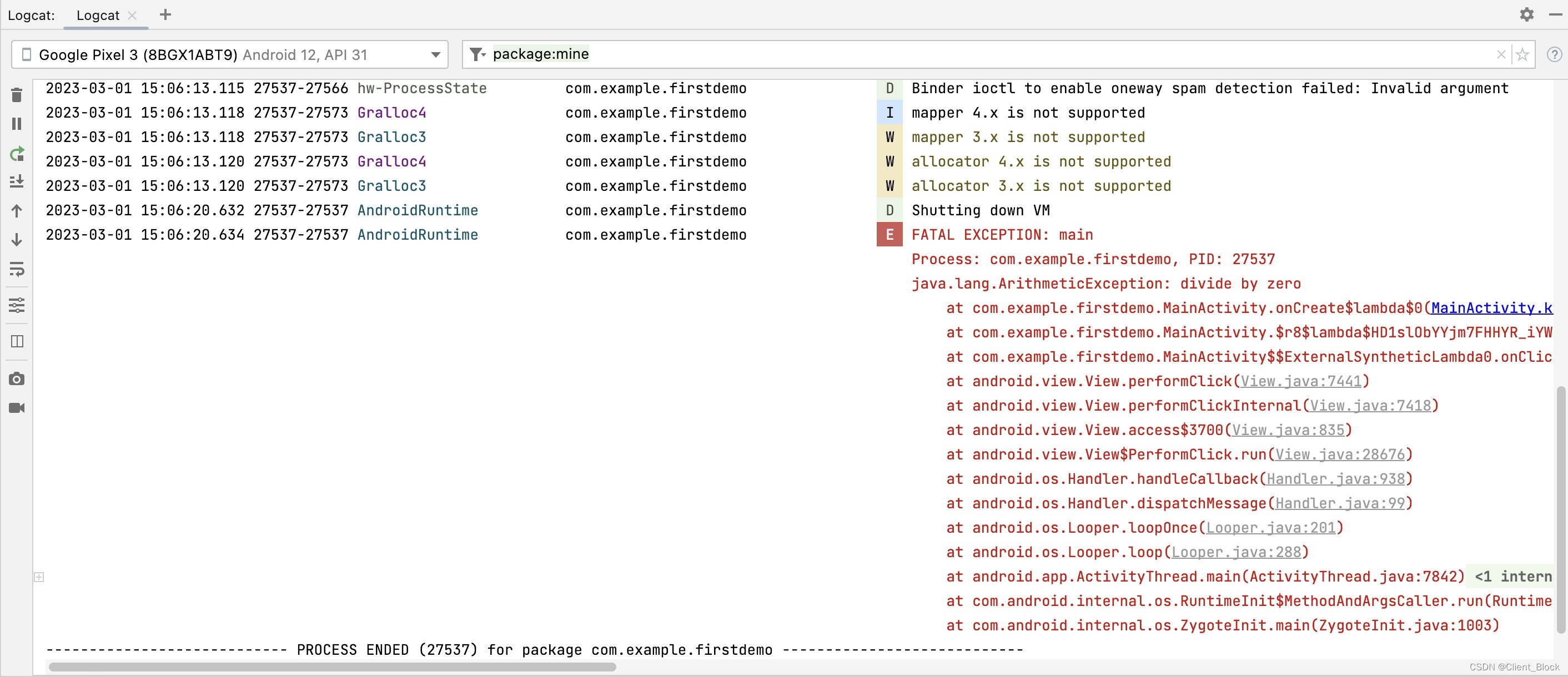
Task: Toggle soft-wrap in logcat output
Action: tap(17, 269)
